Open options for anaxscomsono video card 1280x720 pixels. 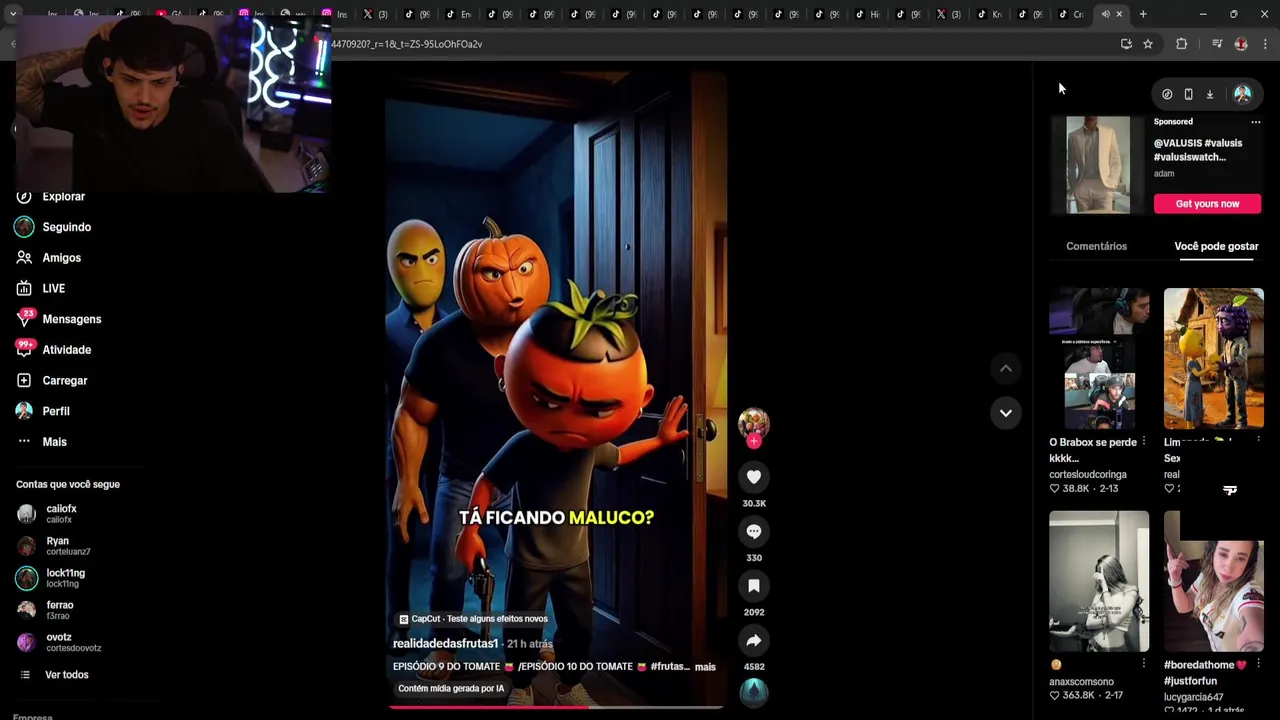pos(1144,664)
